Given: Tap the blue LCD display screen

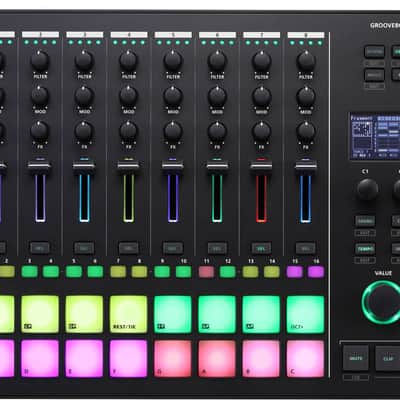Looking at the screenshot, I should pyautogui.click(x=375, y=137).
